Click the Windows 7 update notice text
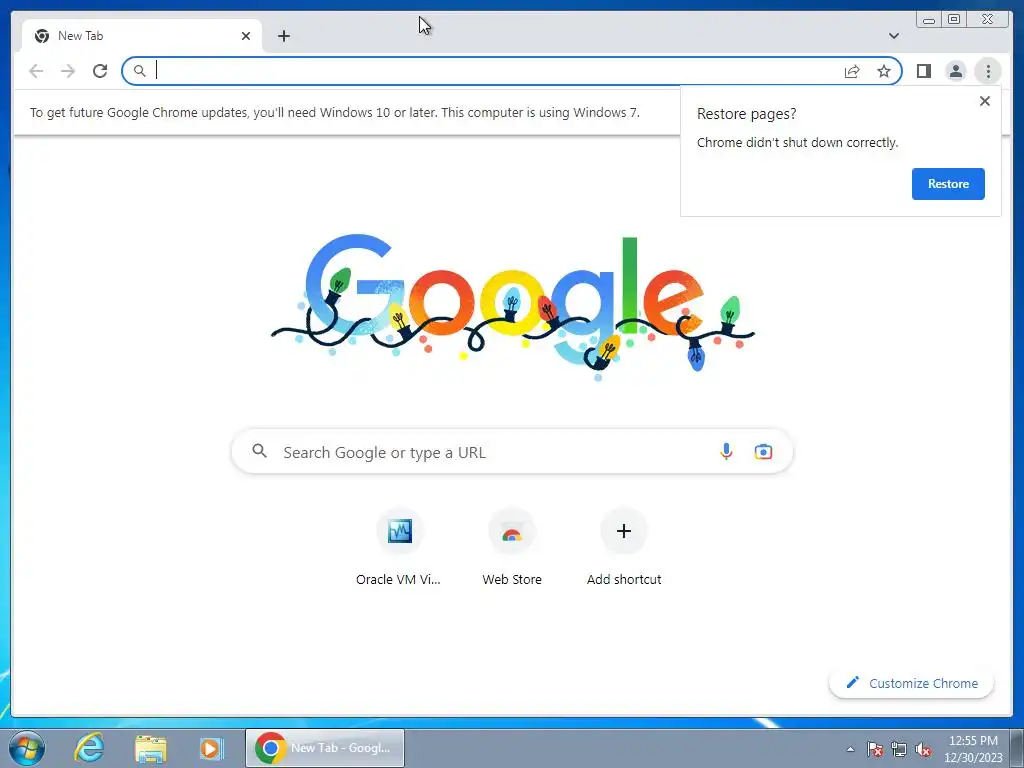This screenshot has width=1024, height=768. coord(335,112)
